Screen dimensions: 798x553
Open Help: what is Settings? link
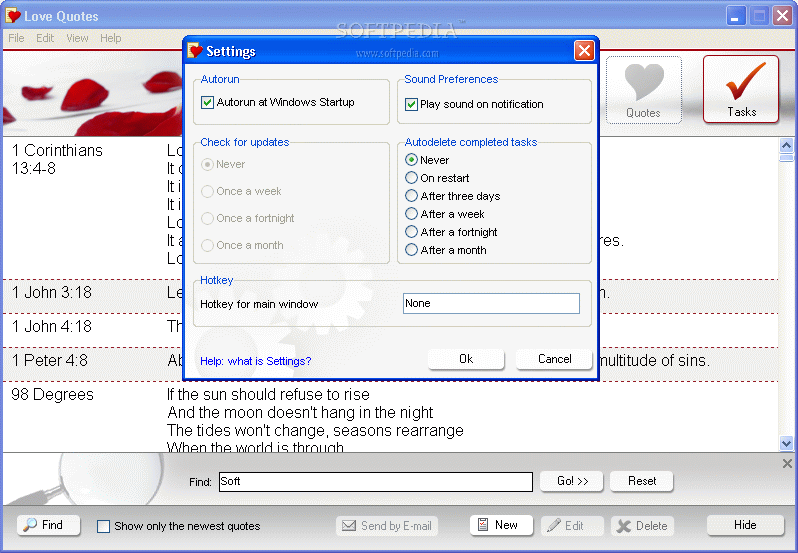tap(255, 361)
